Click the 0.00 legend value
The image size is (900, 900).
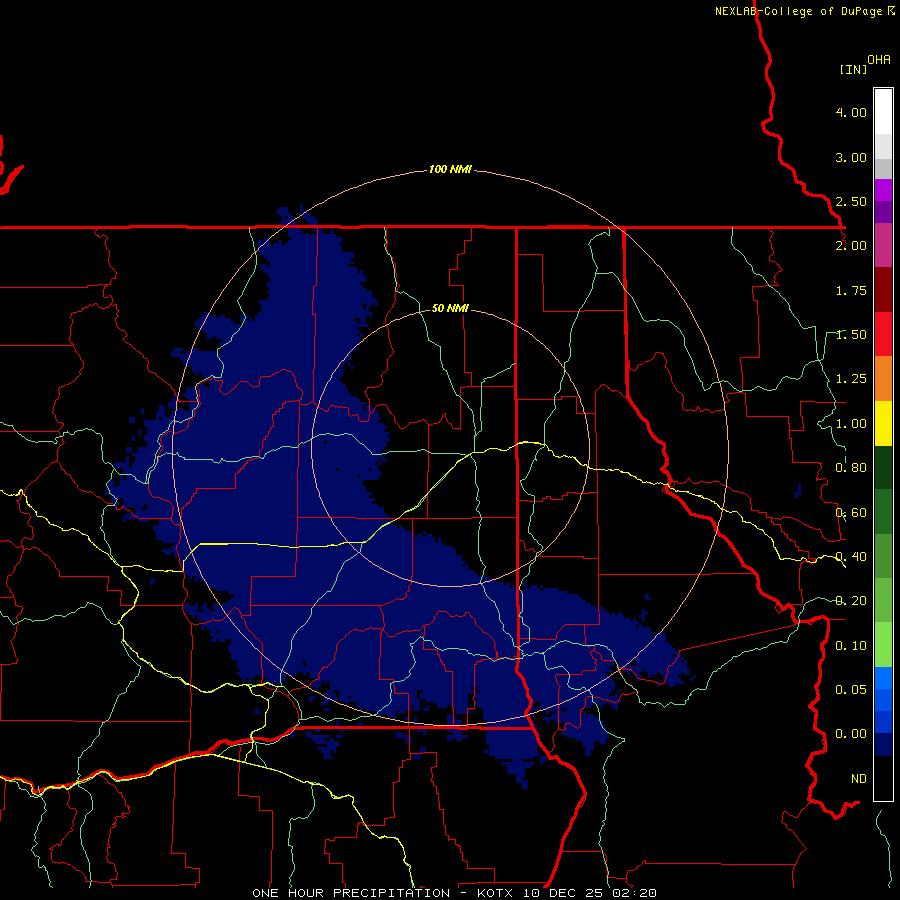click(851, 734)
